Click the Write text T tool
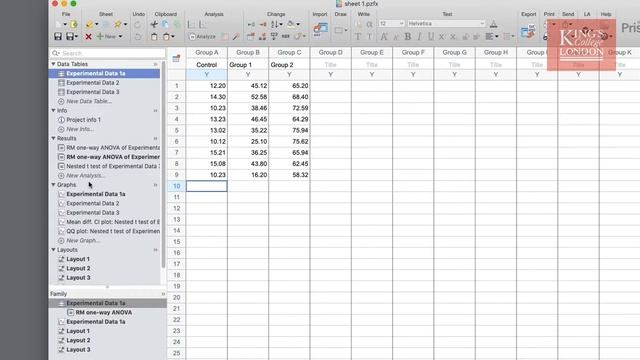The image size is (640, 360). pyautogui.click(x=358, y=37)
